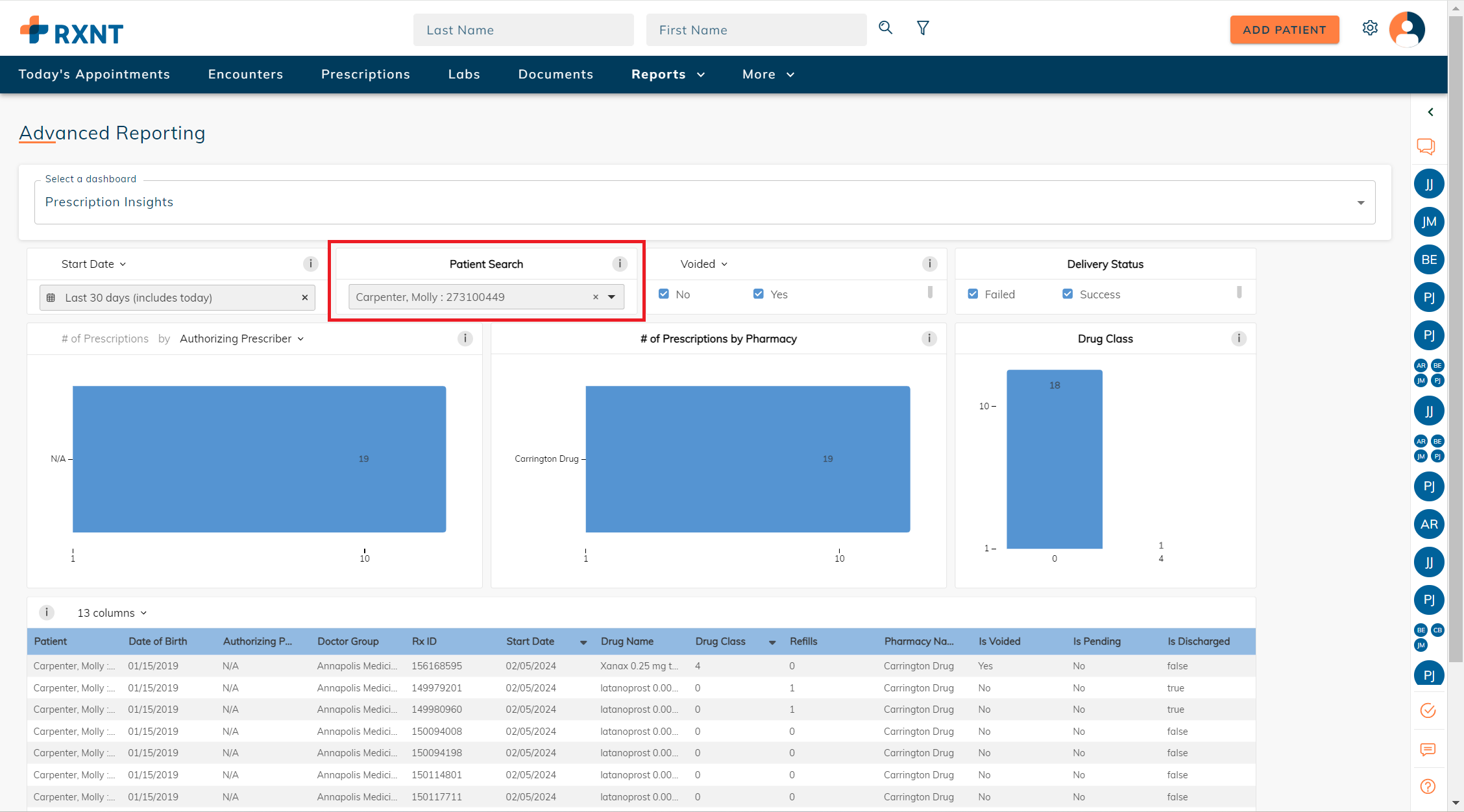
Task: Click the RXNT logo
Action: point(71,30)
